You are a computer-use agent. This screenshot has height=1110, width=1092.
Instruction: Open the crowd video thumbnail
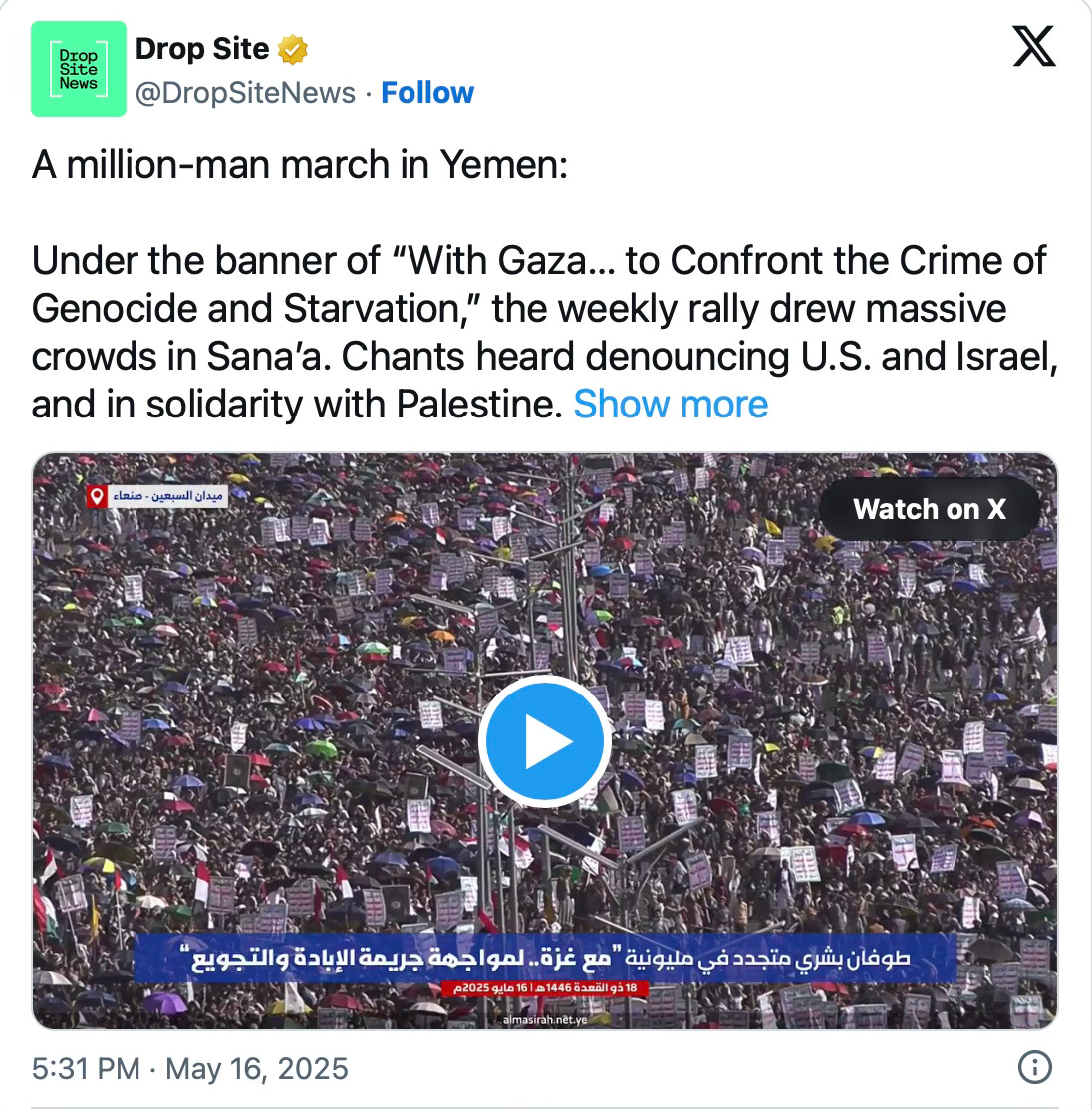(545, 741)
